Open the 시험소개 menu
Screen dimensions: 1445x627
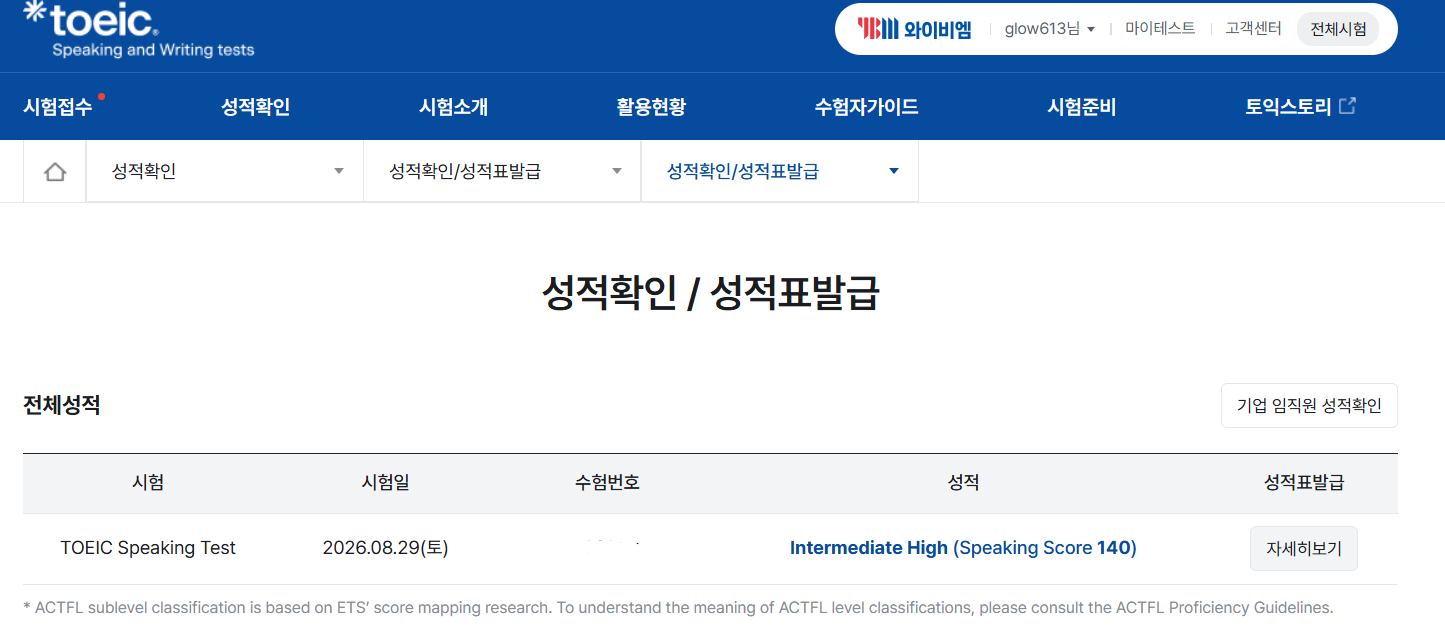tap(454, 107)
